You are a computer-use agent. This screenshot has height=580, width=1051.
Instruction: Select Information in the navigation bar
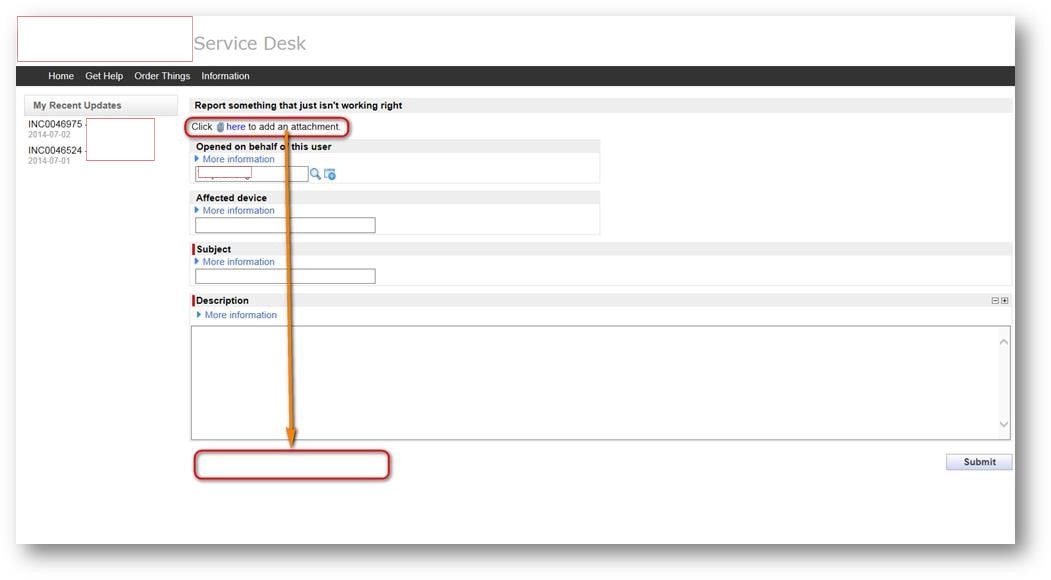click(225, 75)
